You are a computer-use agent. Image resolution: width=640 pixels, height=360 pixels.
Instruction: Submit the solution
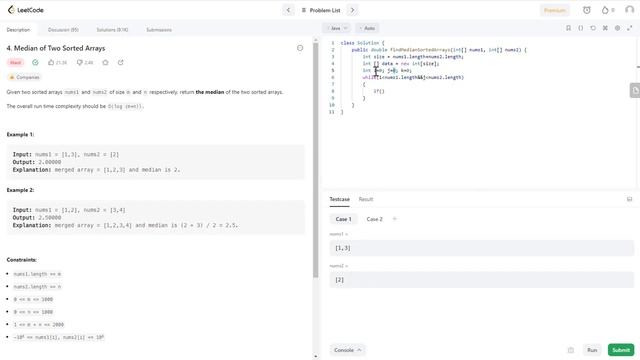621,350
